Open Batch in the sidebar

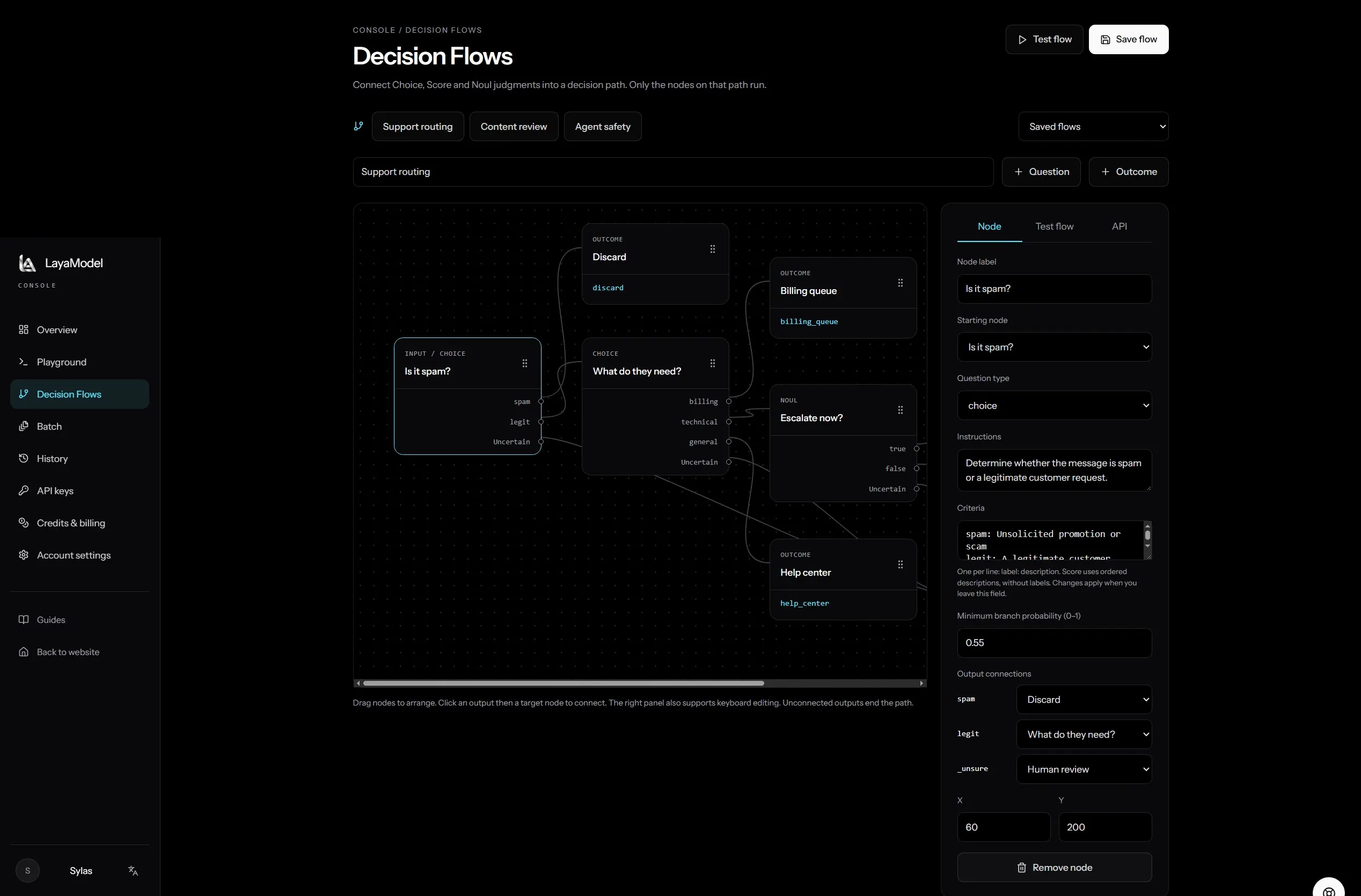[x=79, y=426]
